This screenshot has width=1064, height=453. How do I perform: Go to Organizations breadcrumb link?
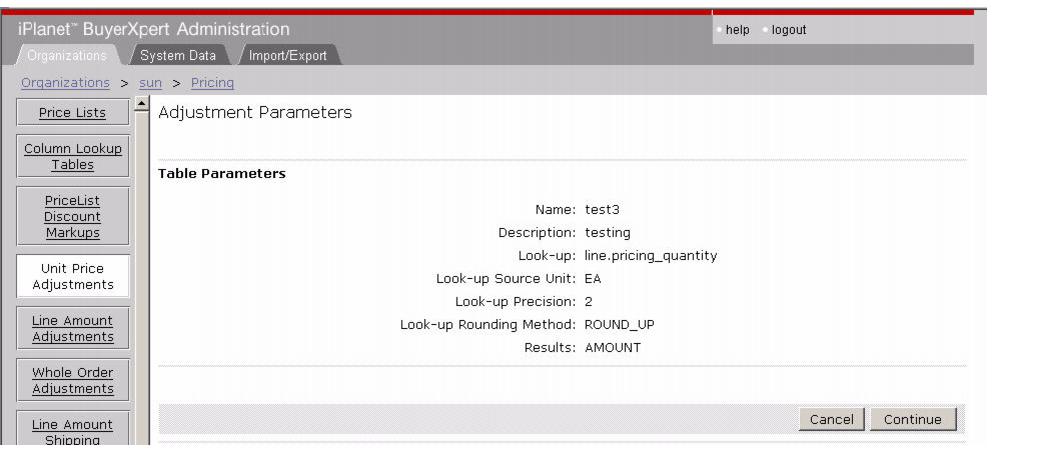click(65, 83)
